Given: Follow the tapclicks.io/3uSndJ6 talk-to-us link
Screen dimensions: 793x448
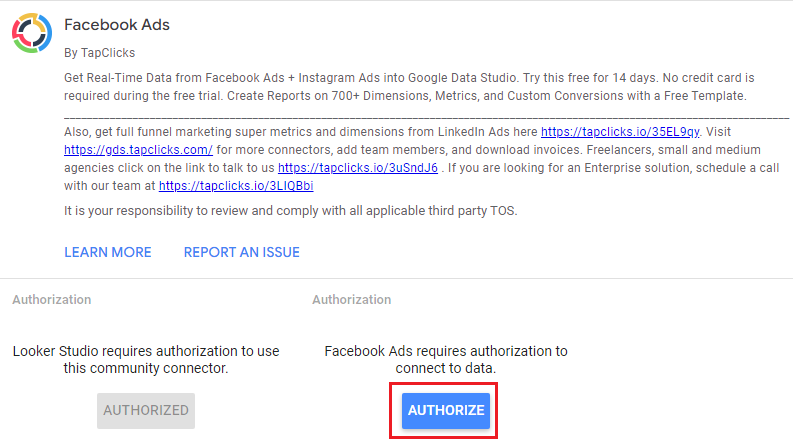Looking at the screenshot, I should (x=358, y=168).
